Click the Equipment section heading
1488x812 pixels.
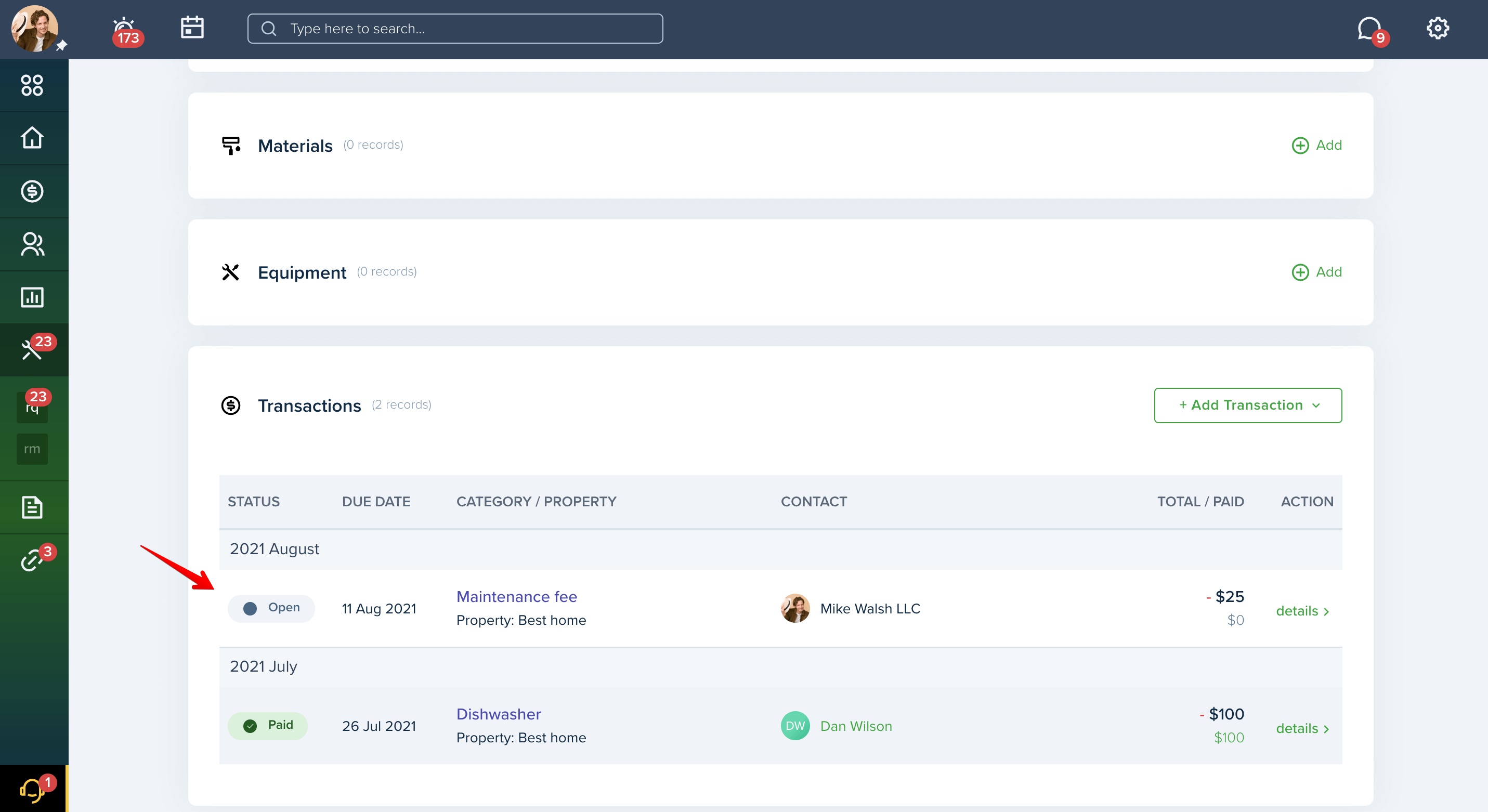pyautogui.click(x=302, y=273)
